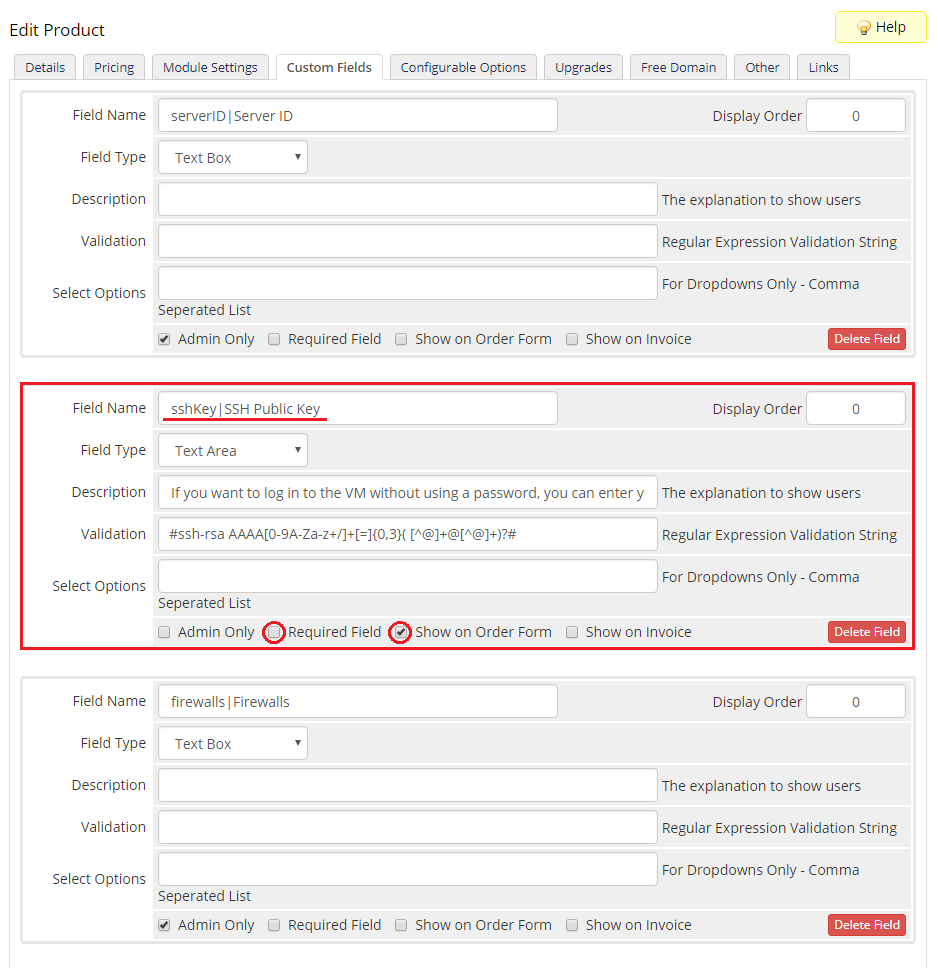Enable Show on Invoice for sshKey field
The height and width of the screenshot is (968, 938).
point(572,632)
